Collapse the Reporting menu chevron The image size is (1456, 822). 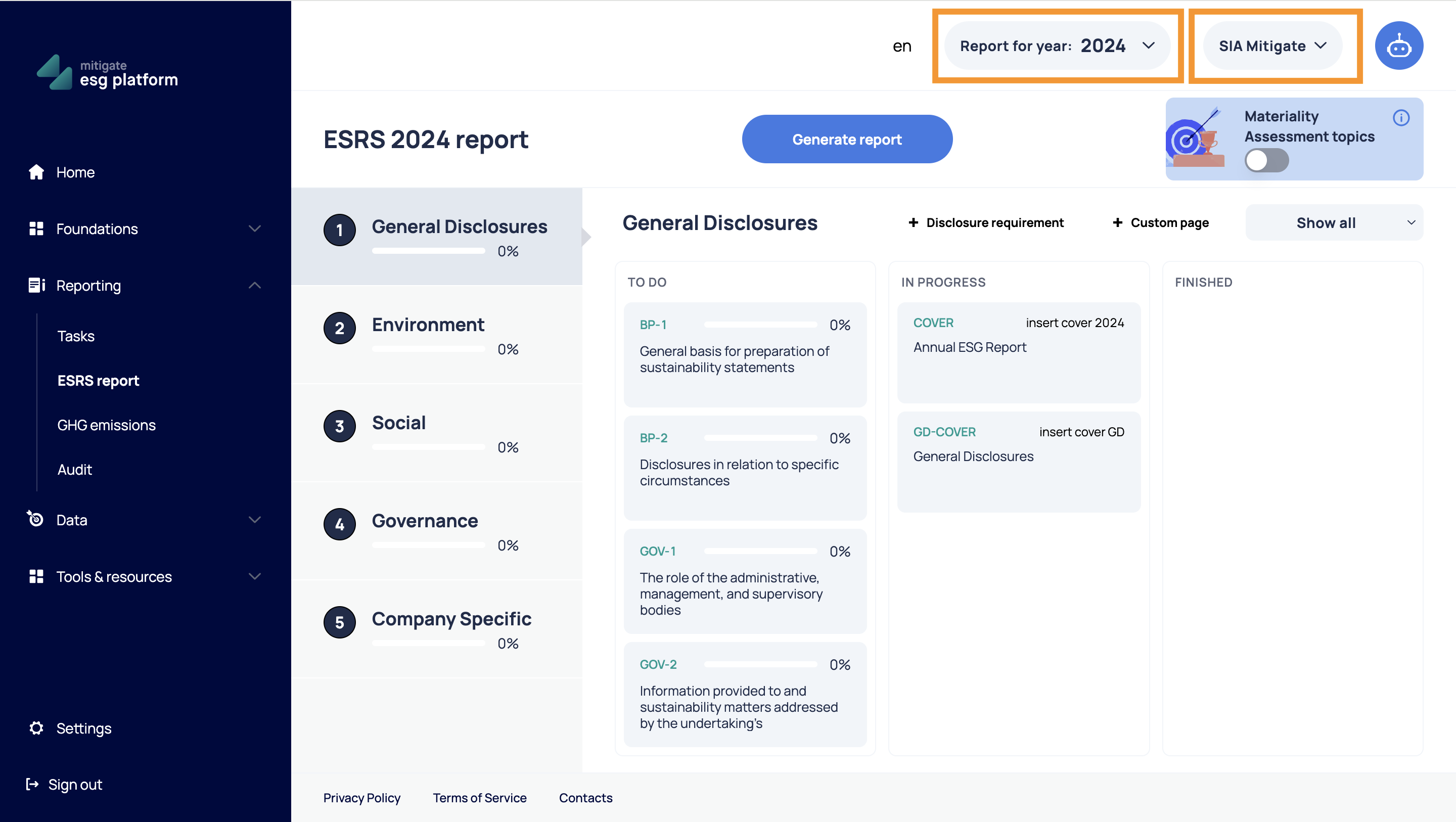click(x=255, y=285)
